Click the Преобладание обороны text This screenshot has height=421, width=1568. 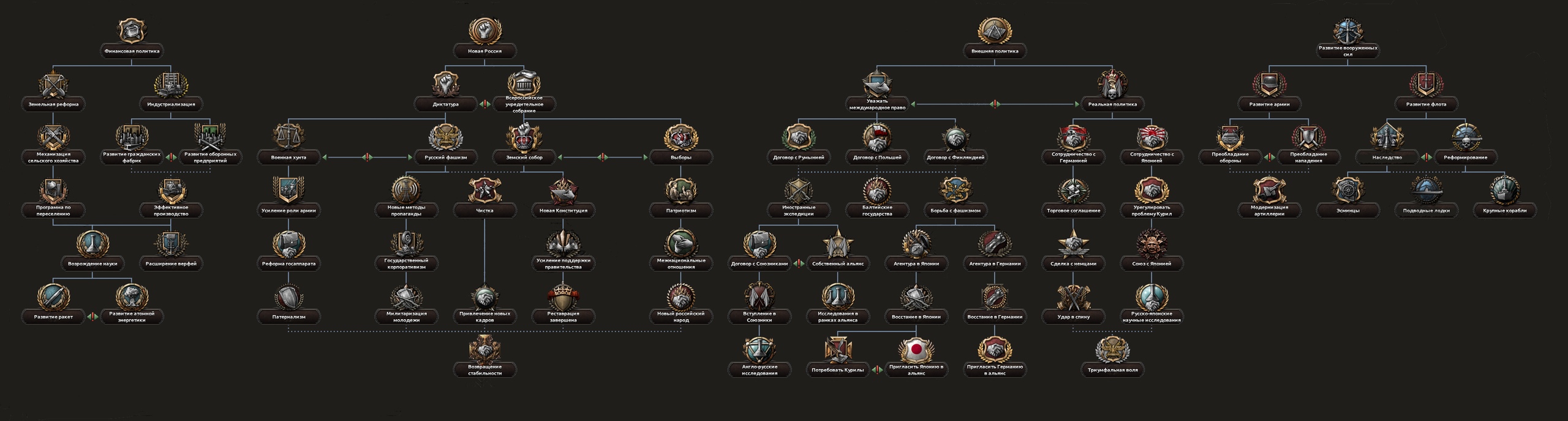coord(1230,157)
